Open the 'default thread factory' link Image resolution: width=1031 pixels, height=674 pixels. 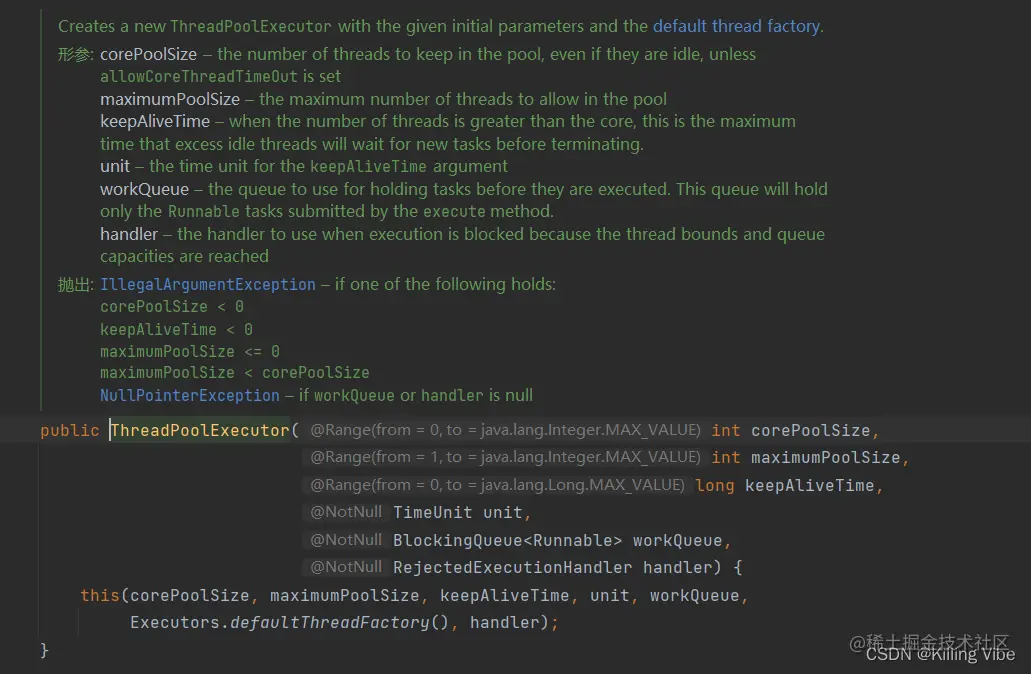pyautogui.click(x=736, y=26)
